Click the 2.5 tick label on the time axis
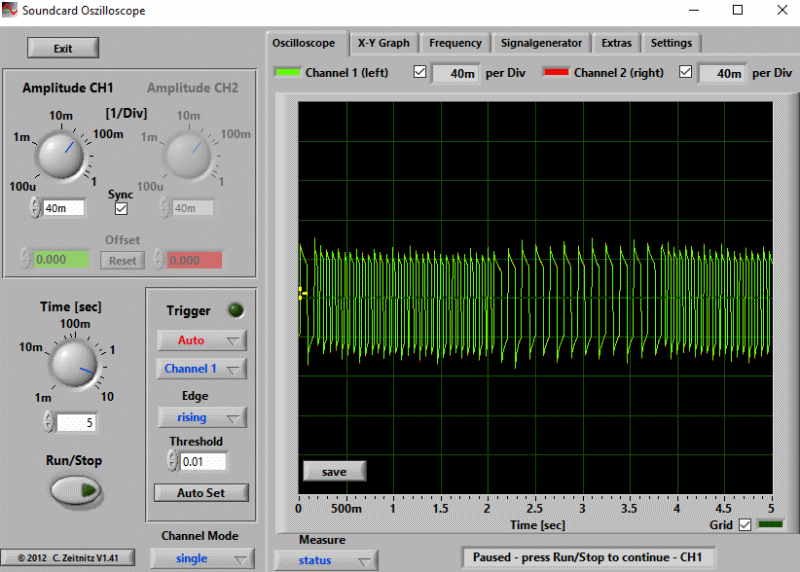The image size is (800, 572). click(x=535, y=508)
